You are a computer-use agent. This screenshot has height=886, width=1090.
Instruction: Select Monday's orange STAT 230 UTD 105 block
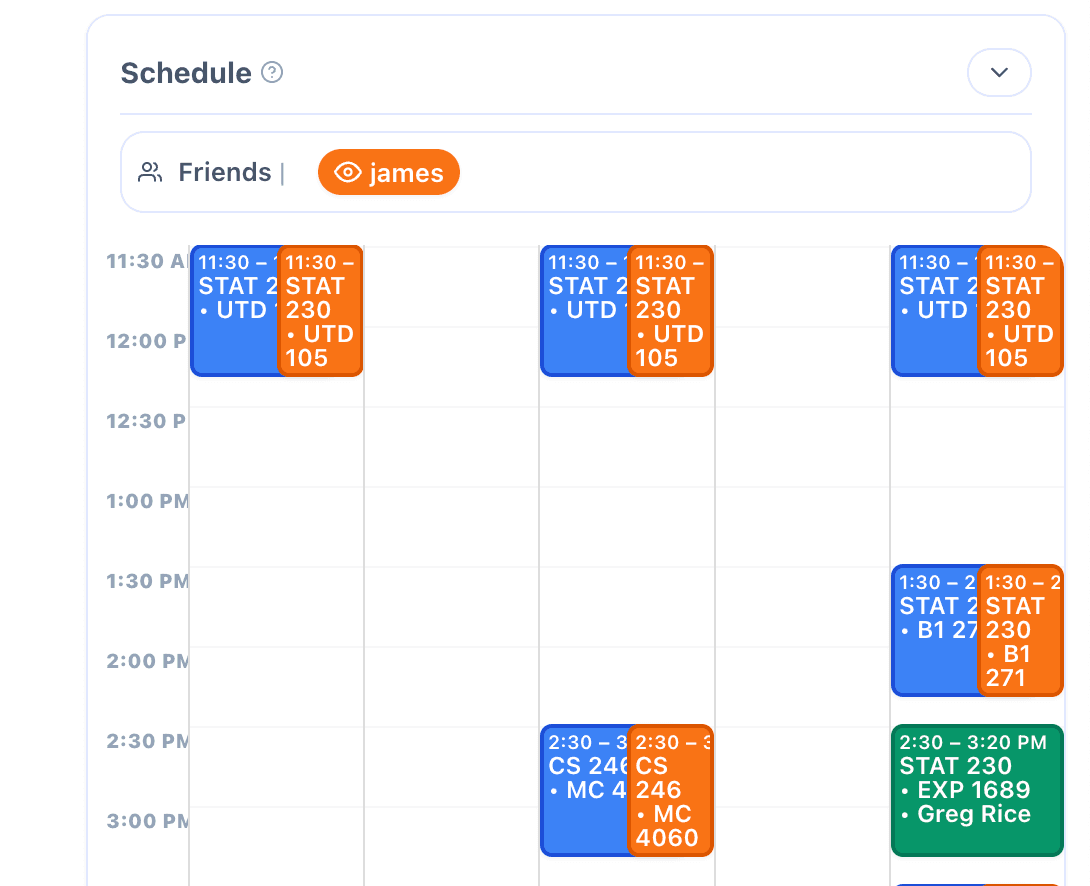(320, 310)
